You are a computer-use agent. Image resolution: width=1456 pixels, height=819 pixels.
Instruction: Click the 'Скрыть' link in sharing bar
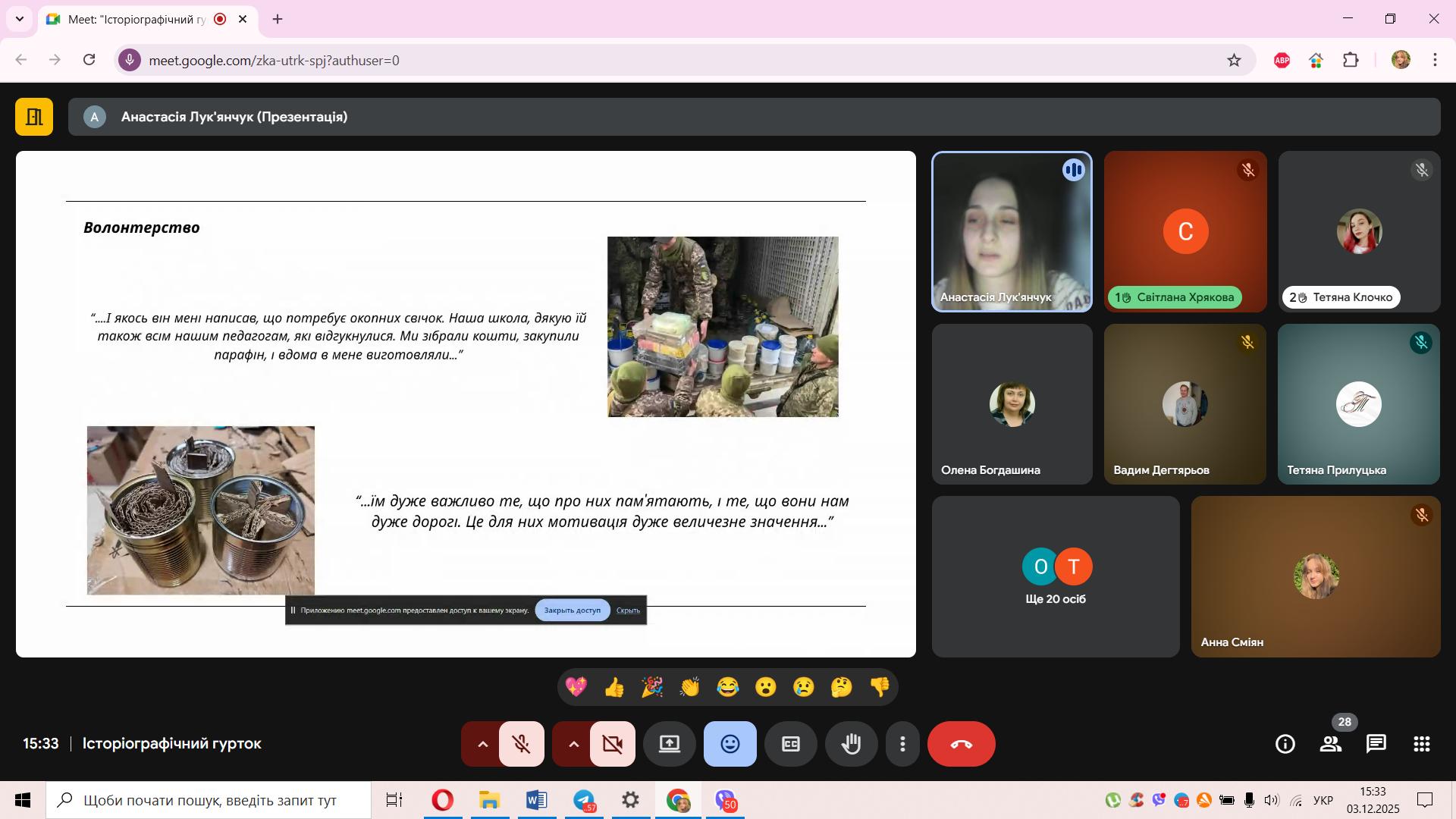point(628,610)
